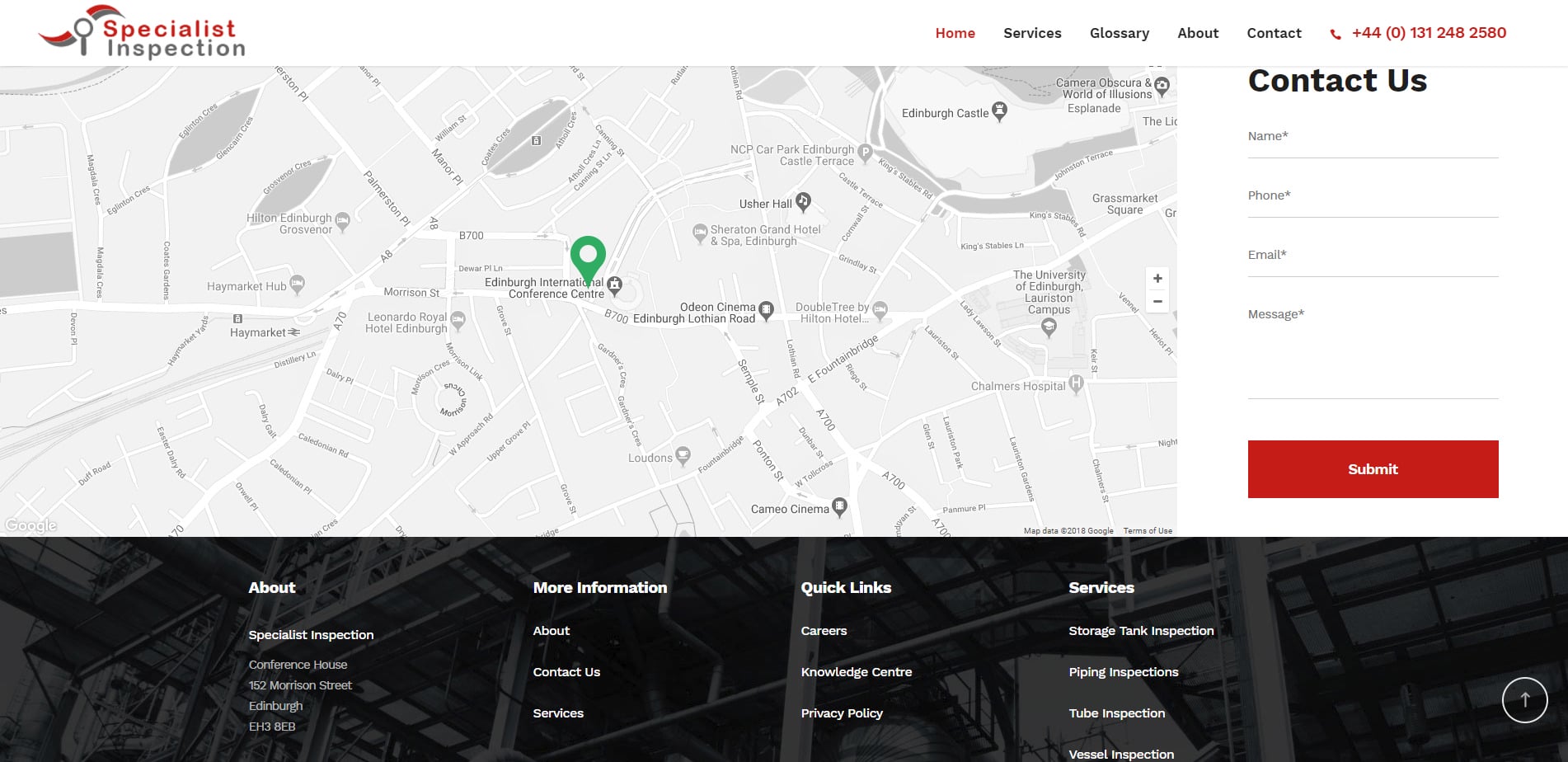This screenshot has width=1568, height=762.
Task: Click the Google logo on map
Action: [31, 525]
